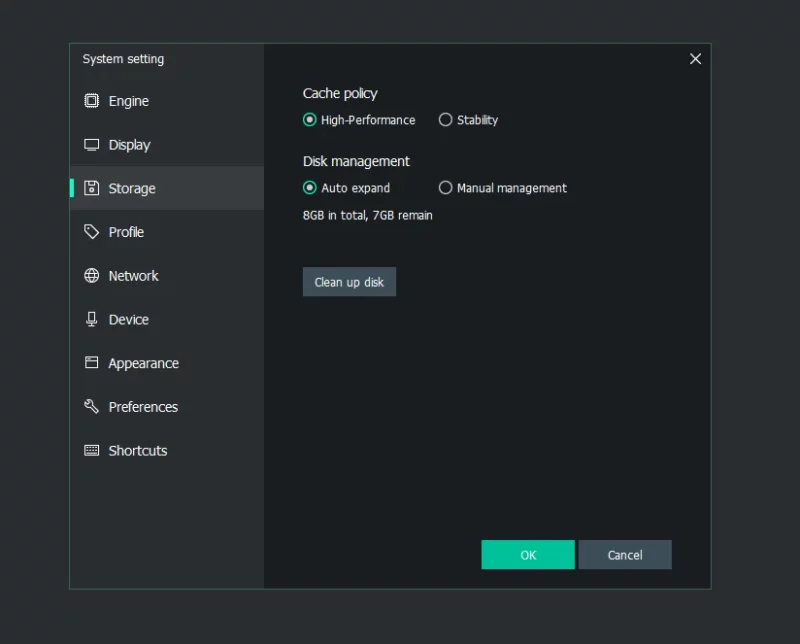
Task: Confirm settings with the OK button
Action: (x=528, y=555)
